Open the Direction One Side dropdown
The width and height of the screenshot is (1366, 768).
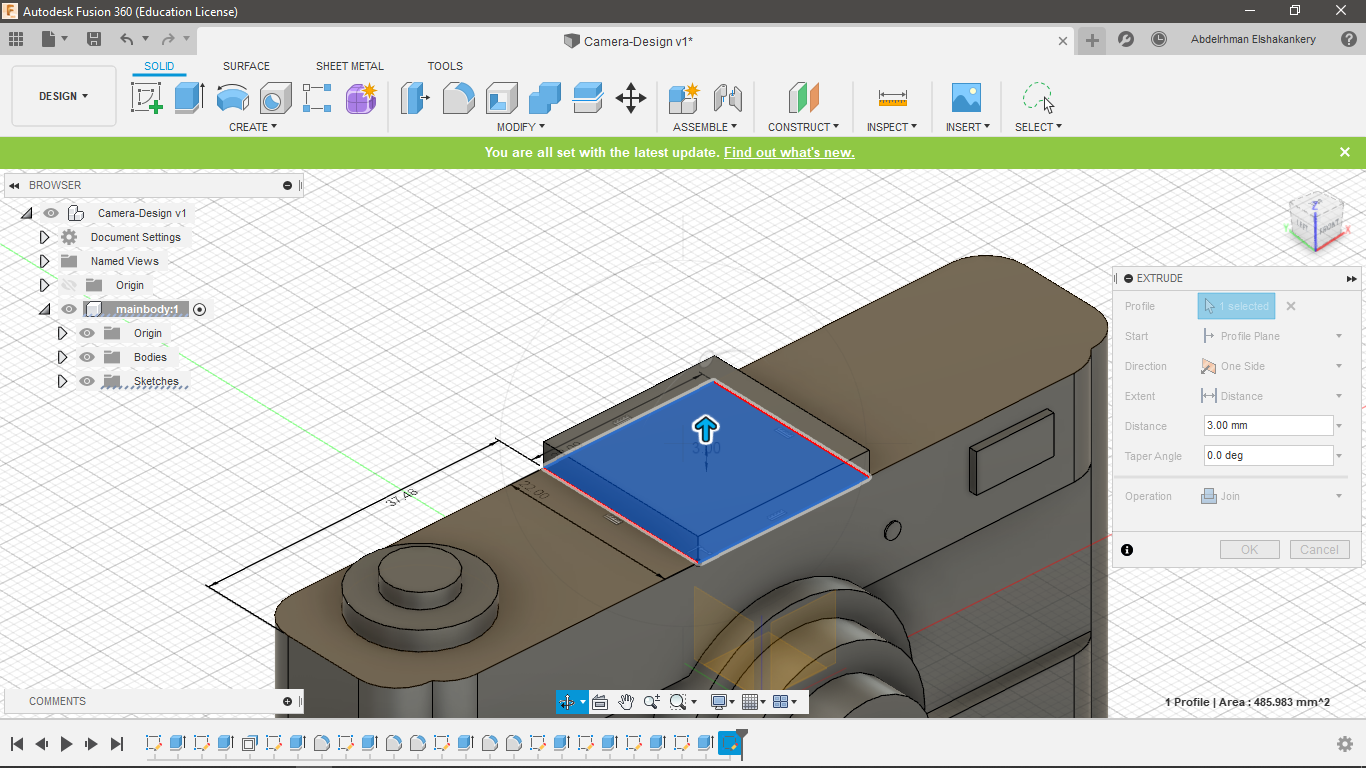(x=1272, y=366)
